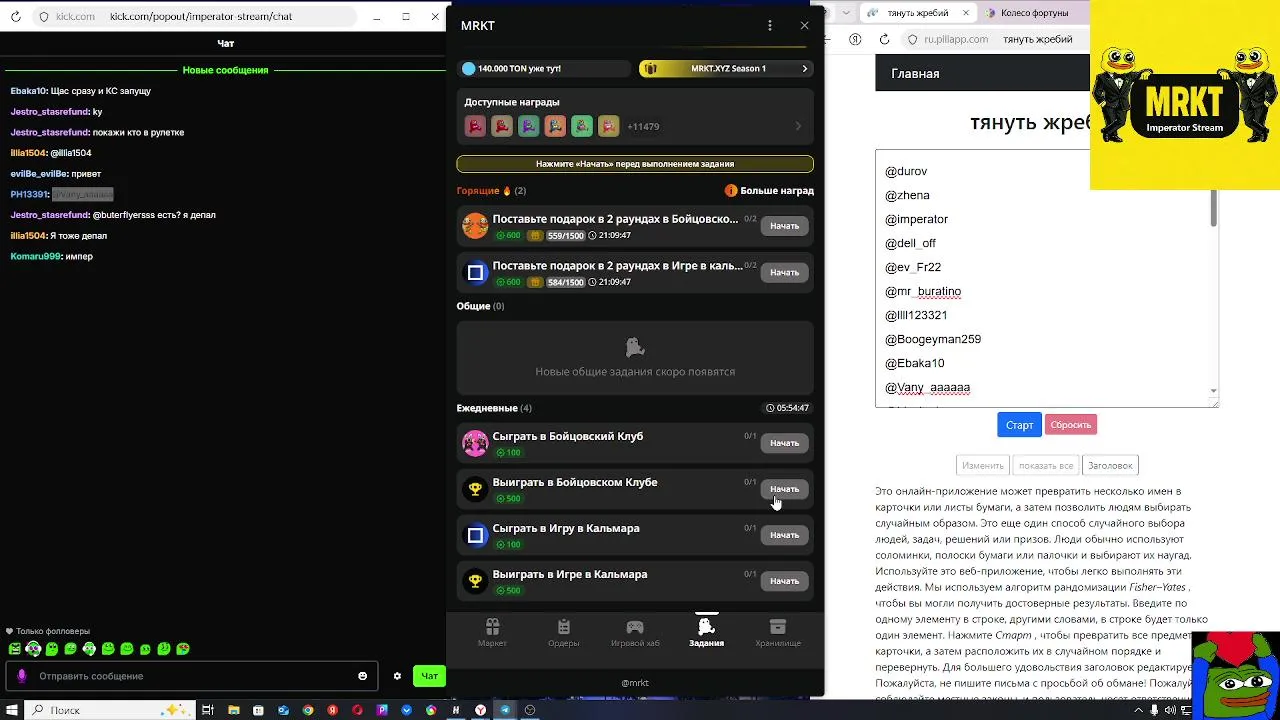The image size is (1280, 720).
Task: Click kick.com site info icon in address bar
Action: 43,17
